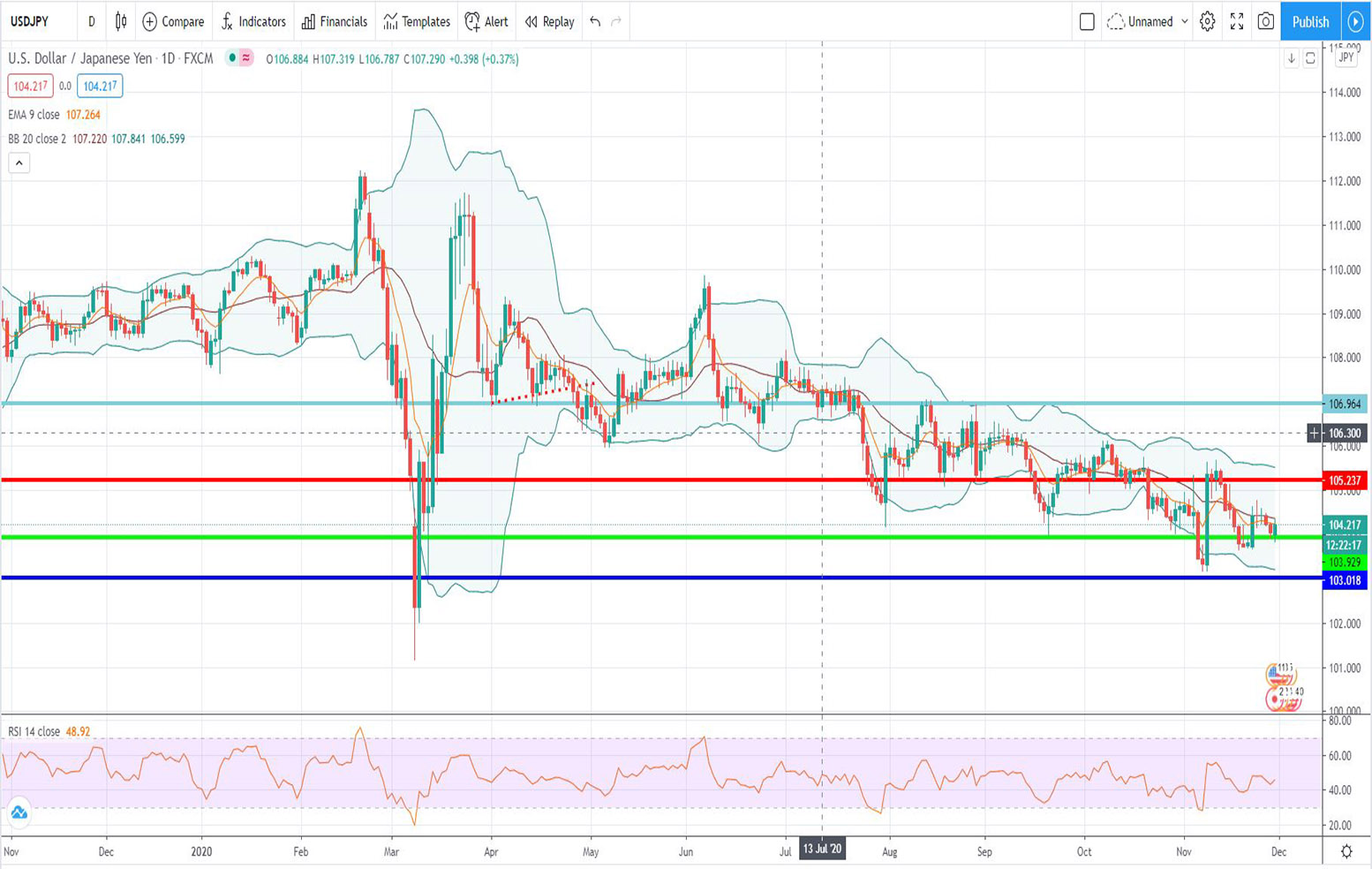Collapse the indicator legend with chevron
Screen dimensions: 1372x869
(x=19, y=162)
